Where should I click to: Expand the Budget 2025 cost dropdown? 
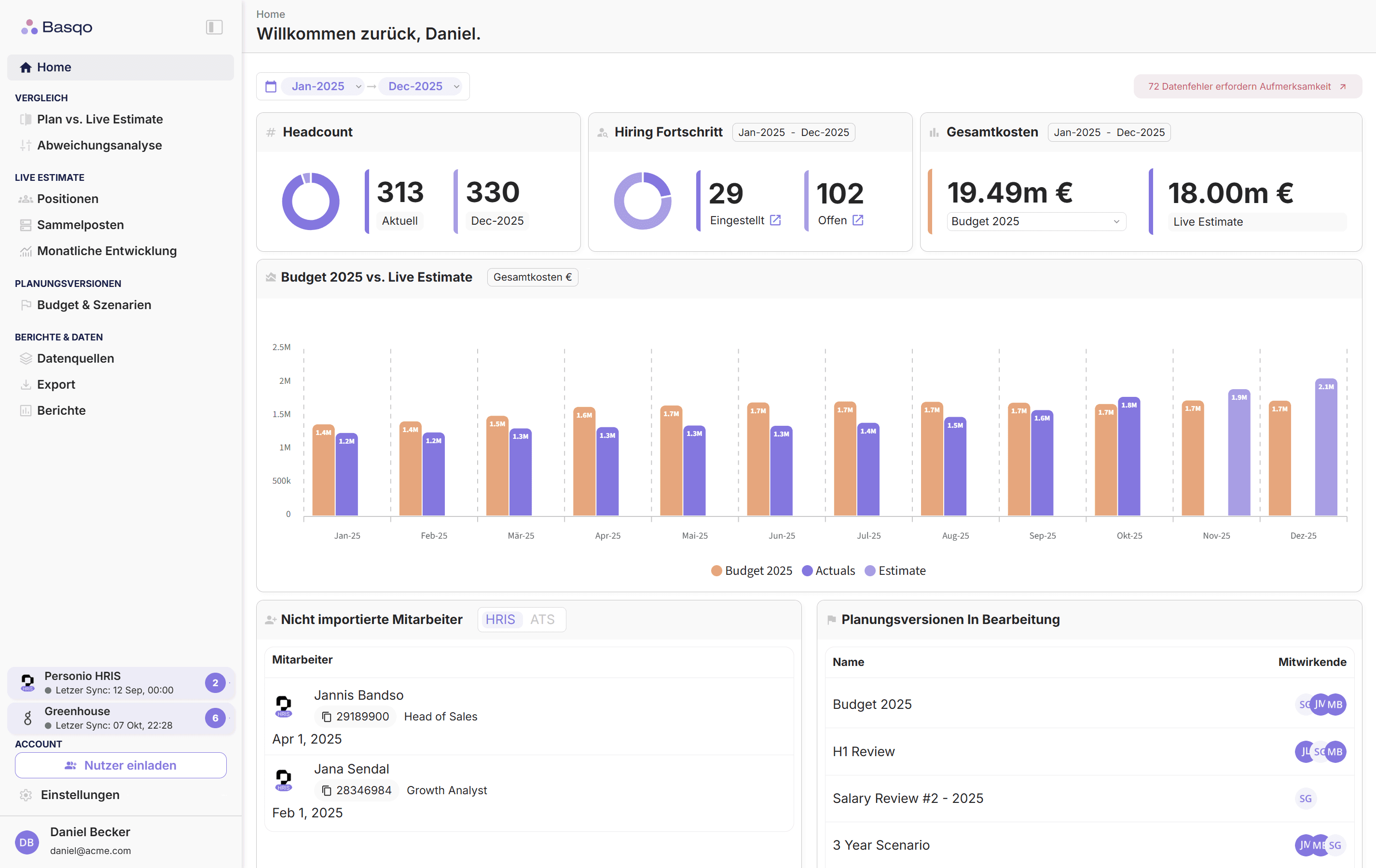click(1035, 221)
